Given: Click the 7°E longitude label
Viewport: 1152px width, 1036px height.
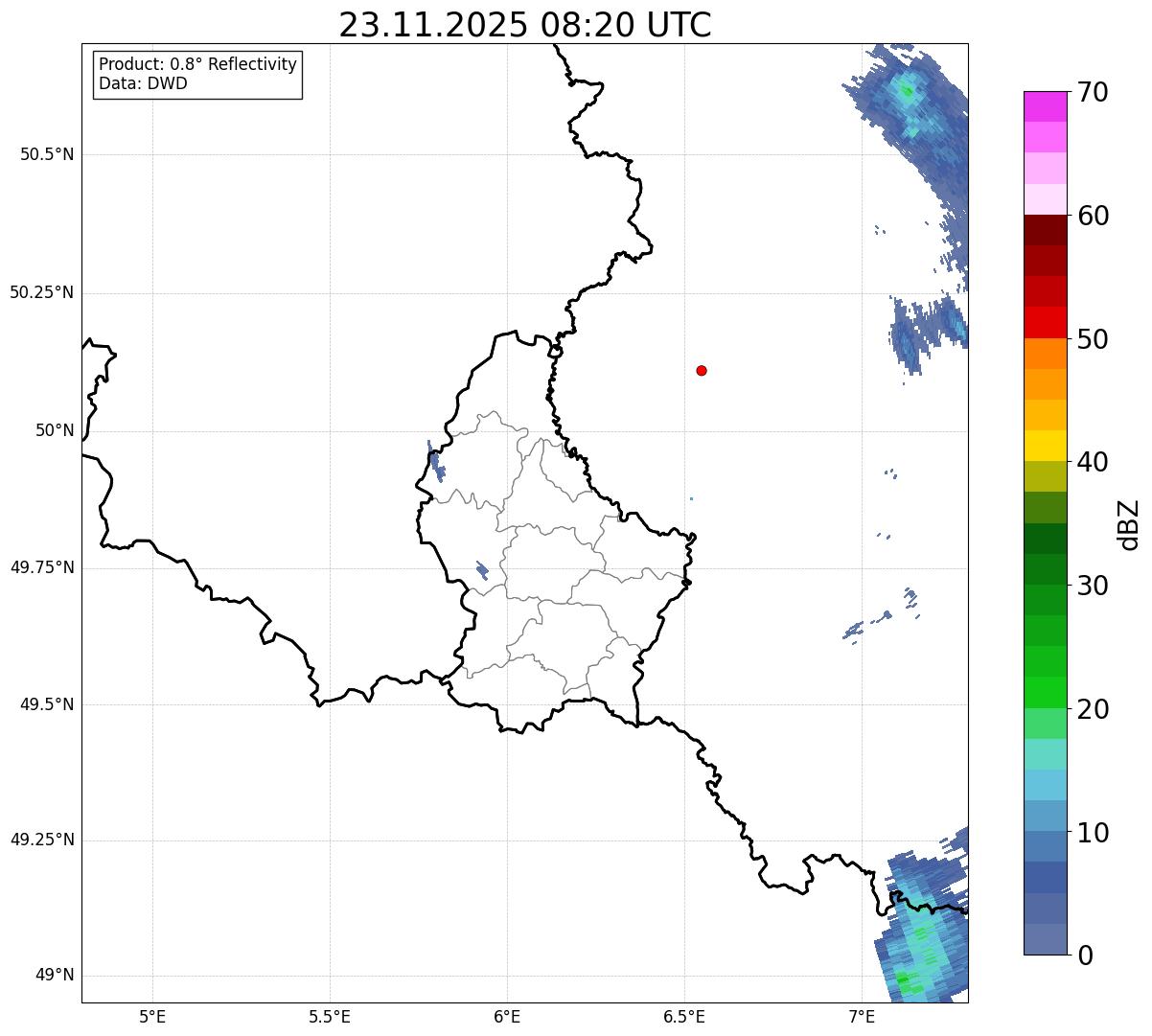Looking at the screenshot, I should click(862, 1016).
